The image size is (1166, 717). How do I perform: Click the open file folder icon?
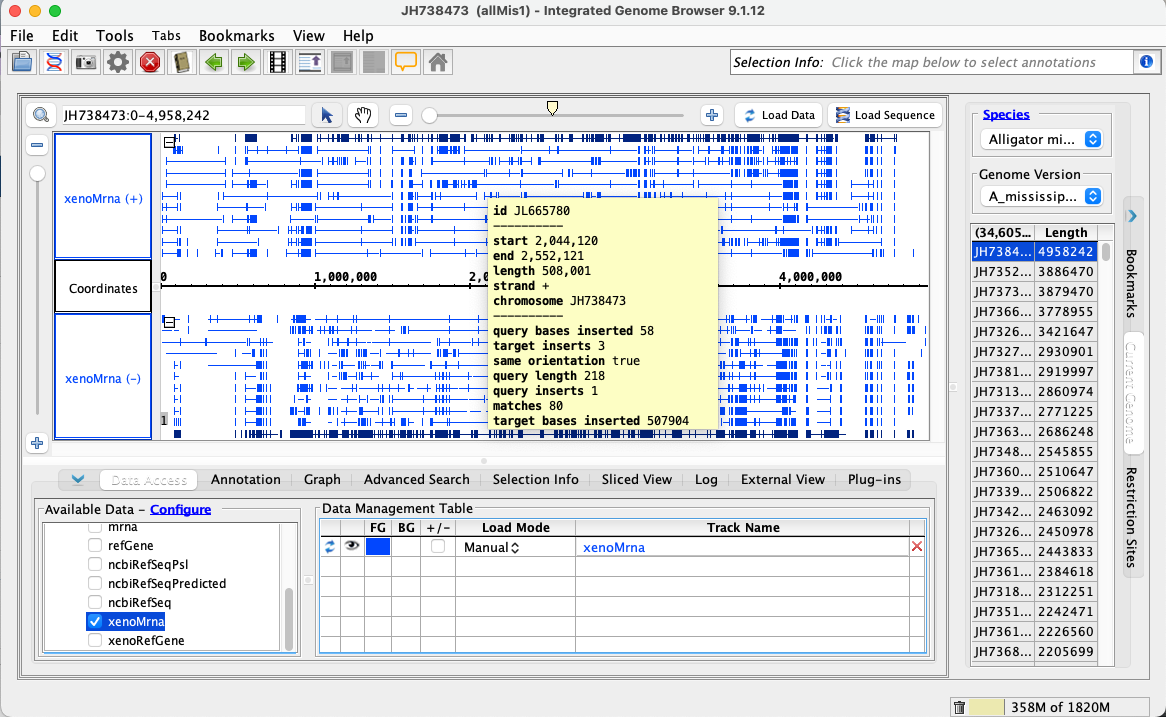coord(22,62)
